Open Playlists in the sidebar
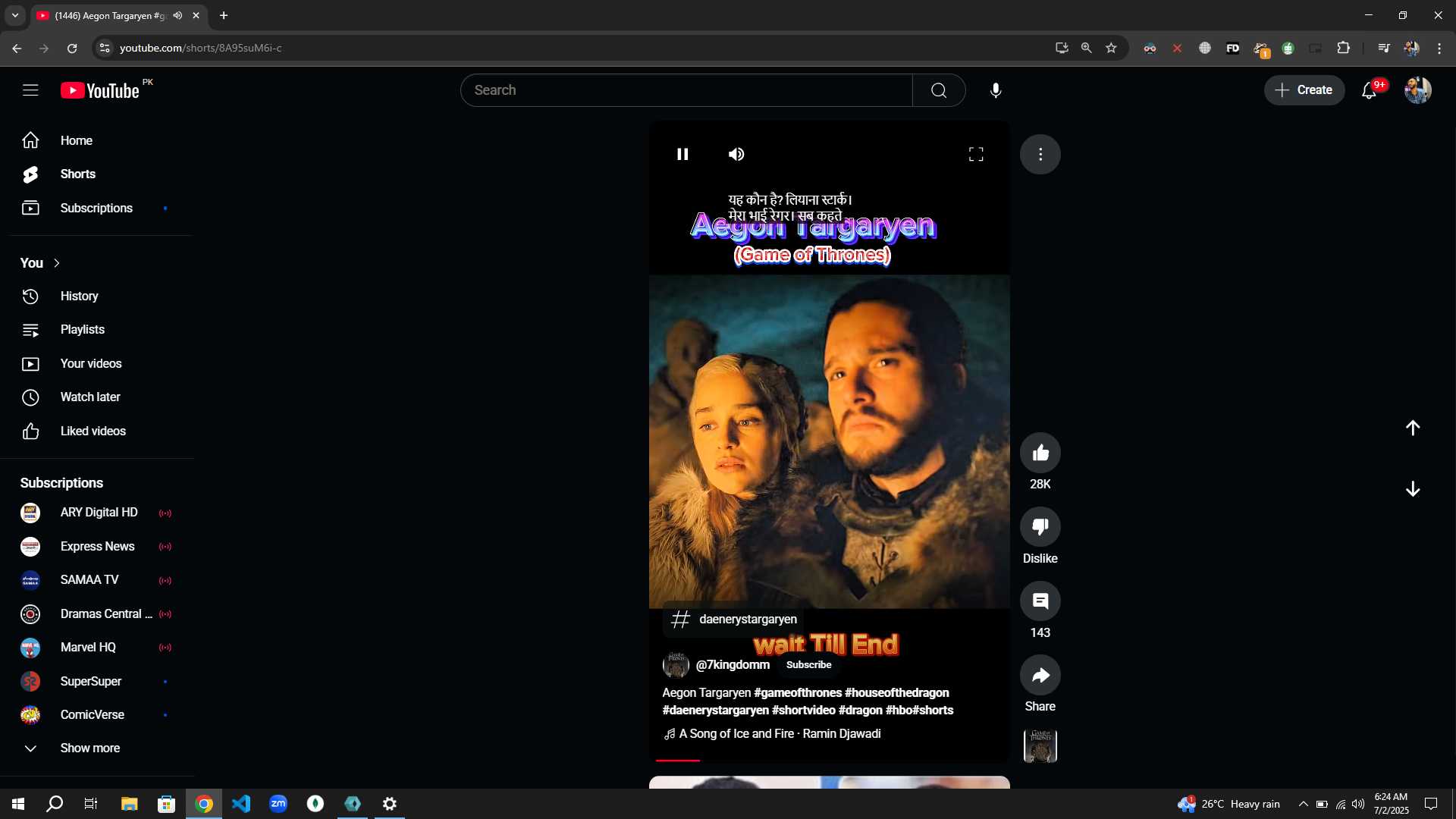Screen dimensions: 1456x819 pyautogui.click(x=96, y=330)
